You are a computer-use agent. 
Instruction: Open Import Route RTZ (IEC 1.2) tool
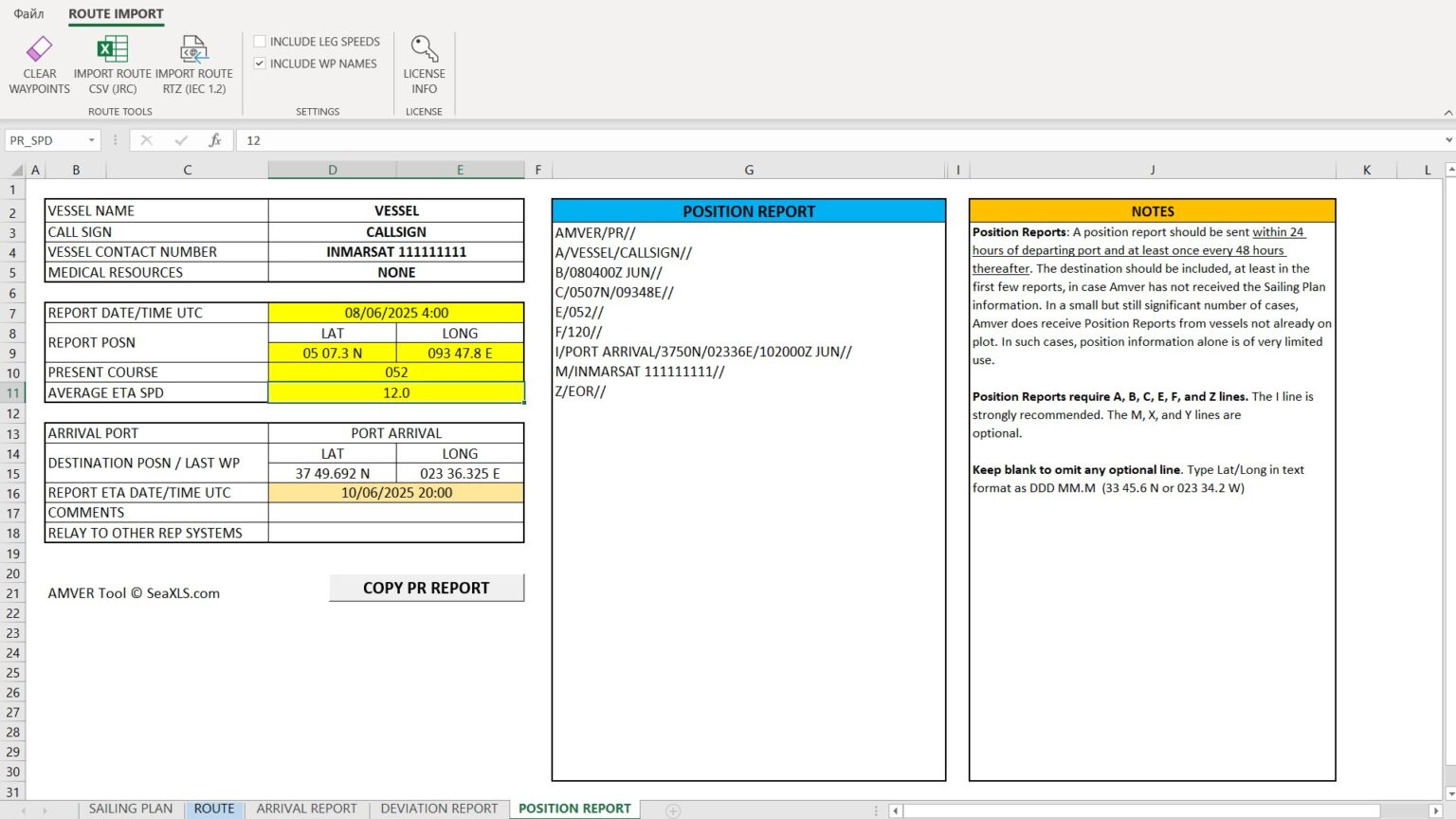coord(193,63)
